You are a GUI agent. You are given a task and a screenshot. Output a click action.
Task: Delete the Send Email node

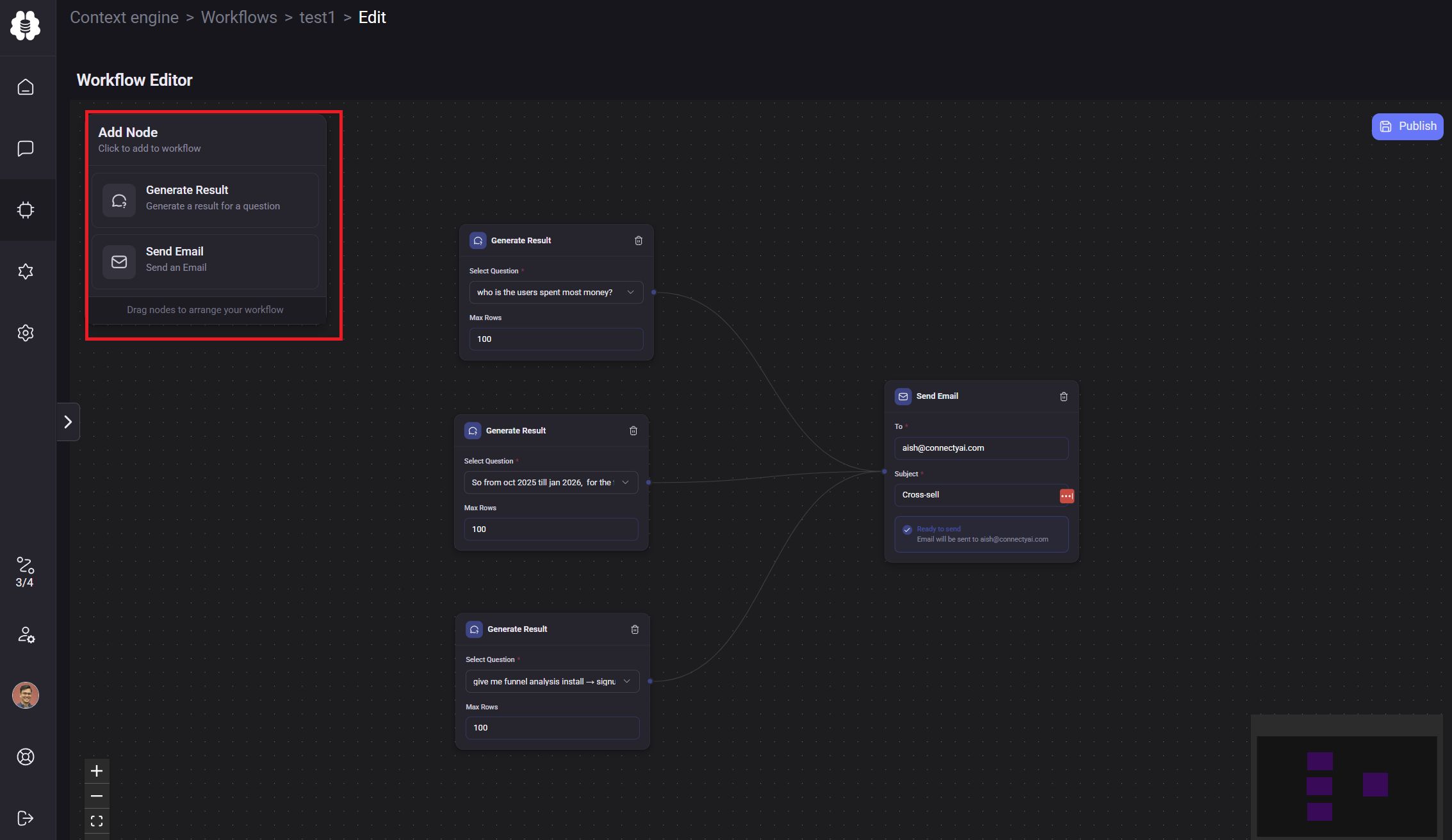click(x=1064, y=397)
